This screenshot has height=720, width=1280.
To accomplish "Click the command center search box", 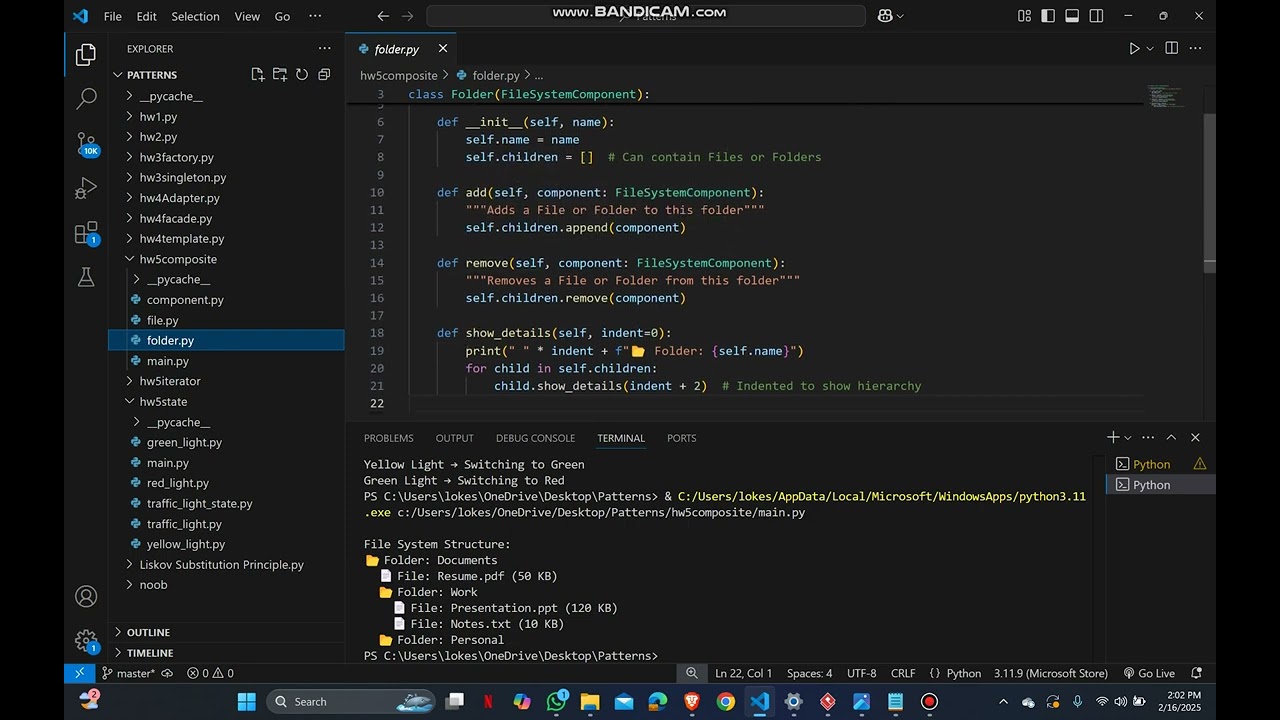I will (646, 16).
